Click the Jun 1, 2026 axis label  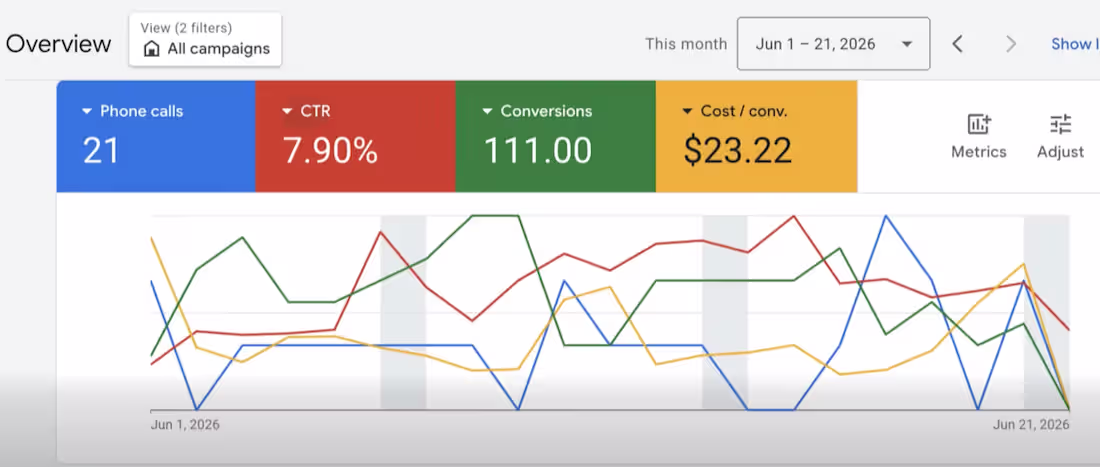185,425
